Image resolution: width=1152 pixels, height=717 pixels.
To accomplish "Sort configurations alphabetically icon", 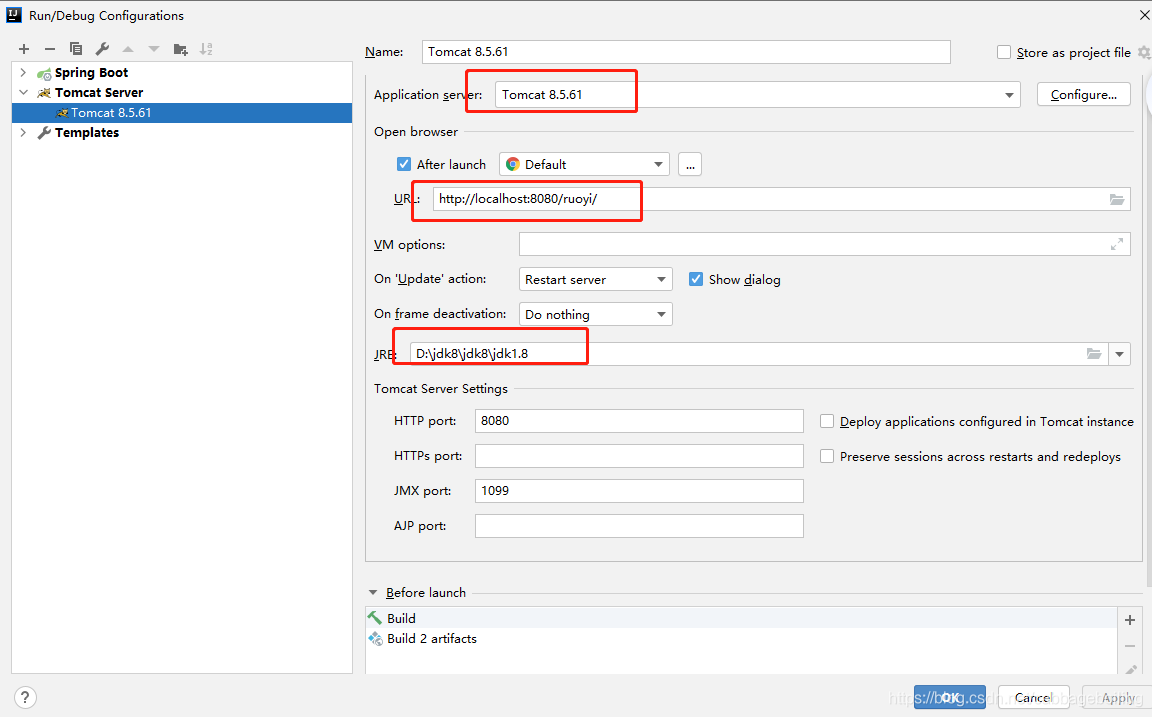I will click(206, 49).
